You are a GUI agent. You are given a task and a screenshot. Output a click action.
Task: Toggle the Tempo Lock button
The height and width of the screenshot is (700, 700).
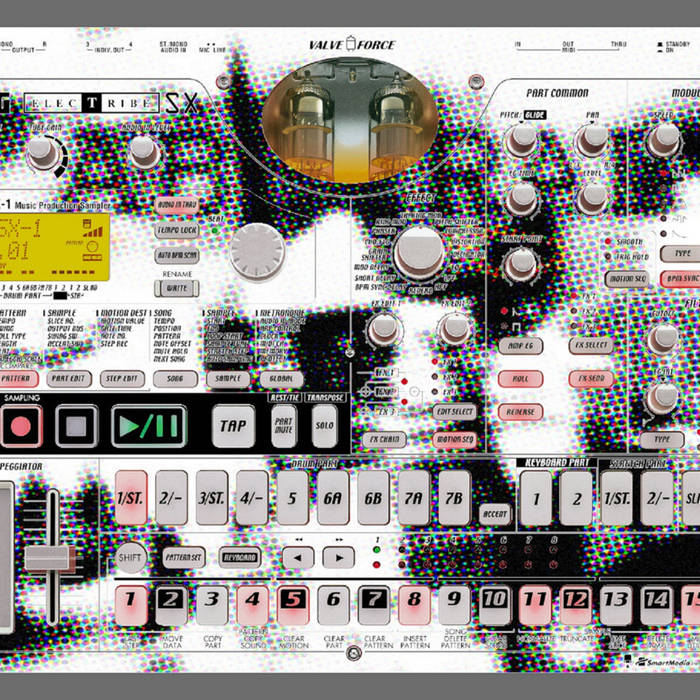point(177,231)
